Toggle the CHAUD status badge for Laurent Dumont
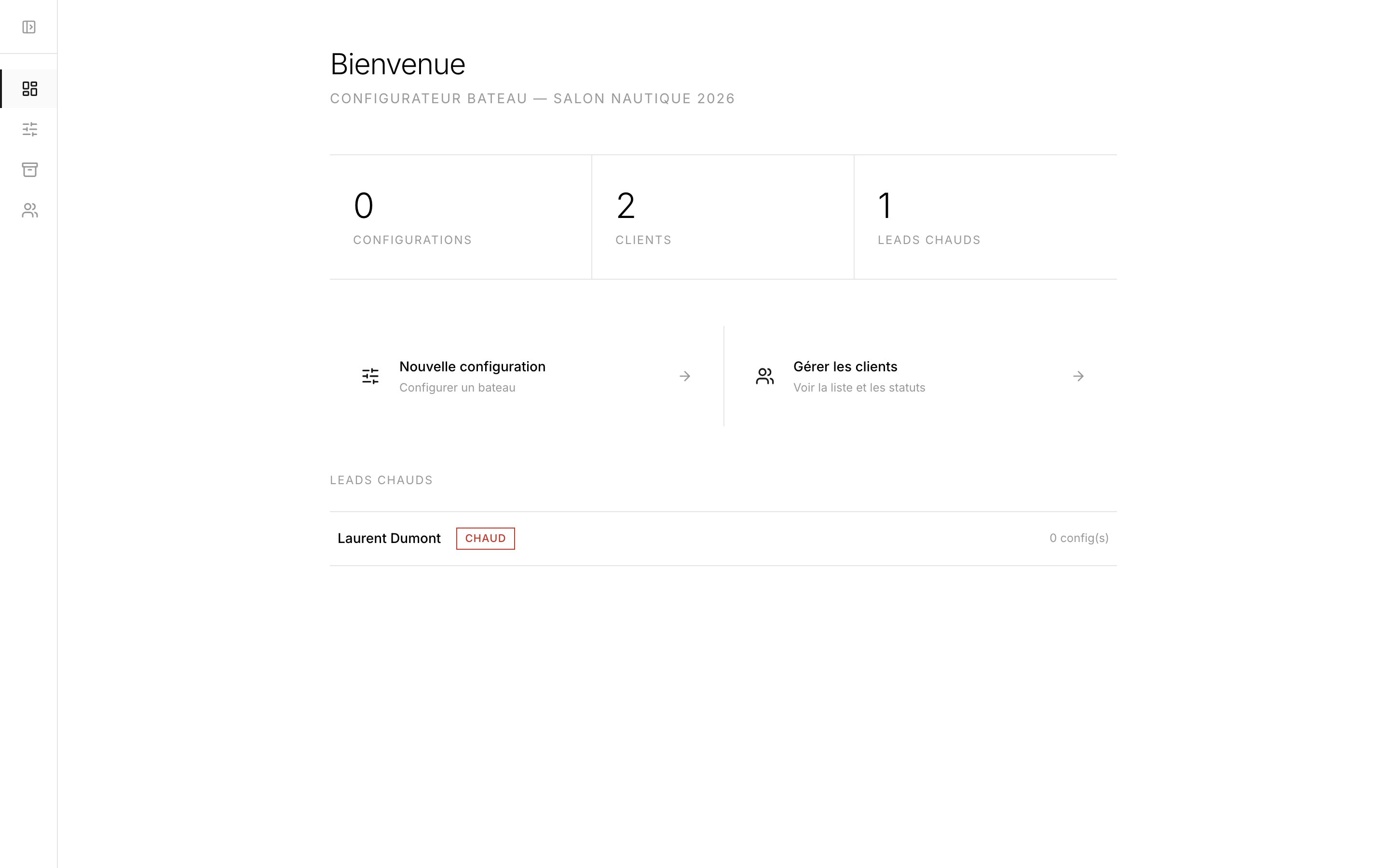Viewport: 1389px width, 868px height. click(x=486, y=538)
